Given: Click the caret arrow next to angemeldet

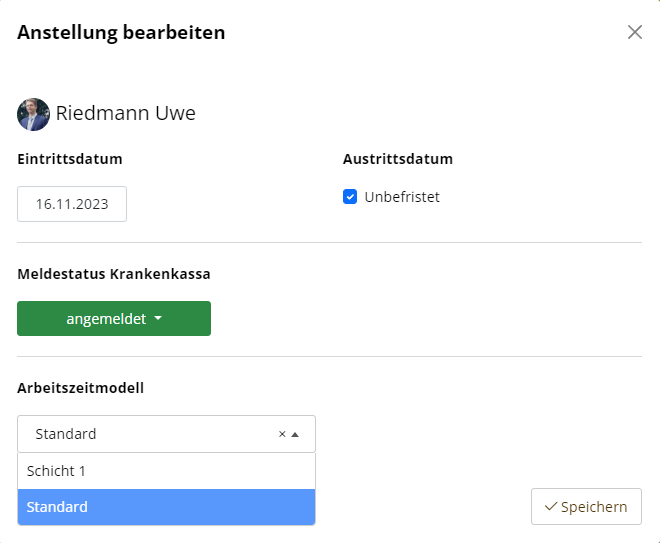Looking at the screenshot, I should (158, 318).
